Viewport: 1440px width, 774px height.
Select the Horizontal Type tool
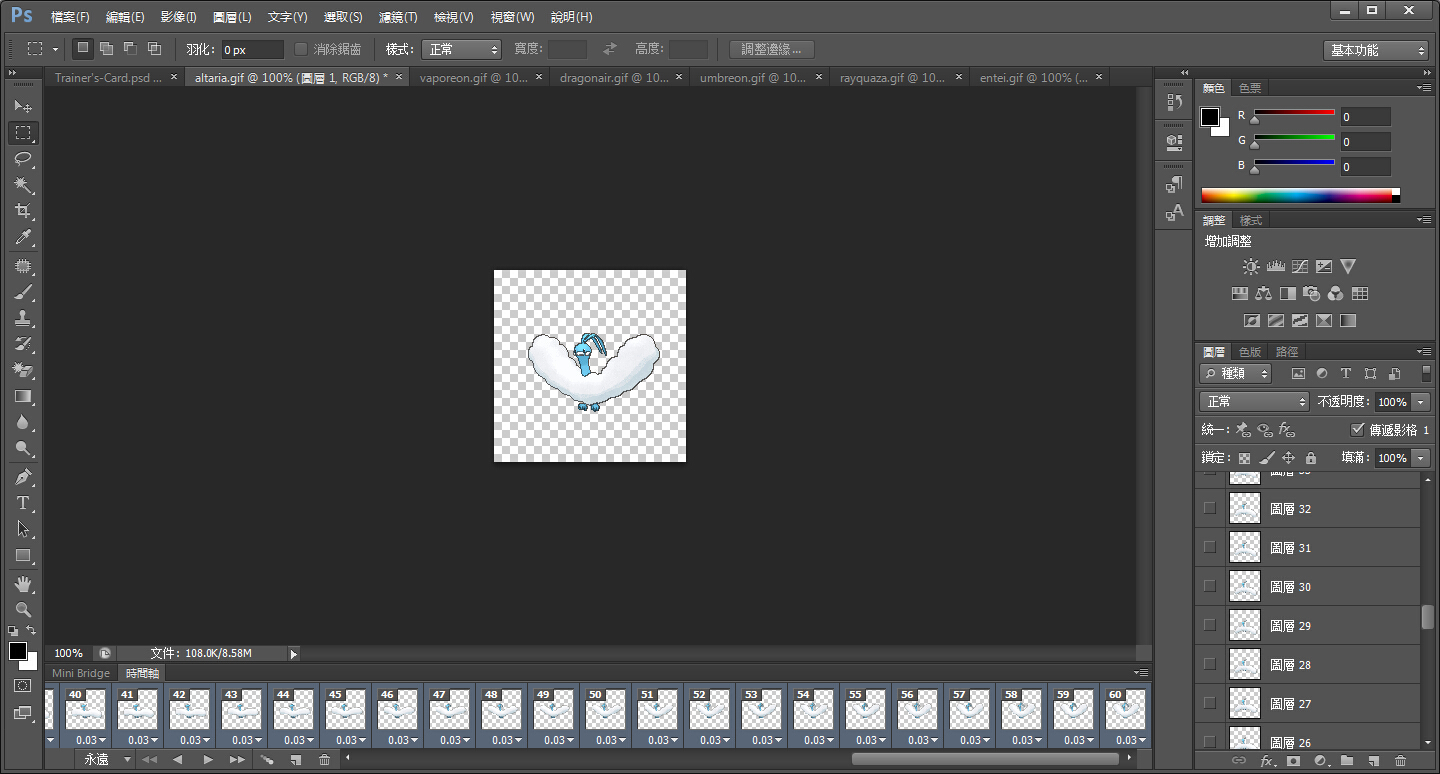coord(24,503)
